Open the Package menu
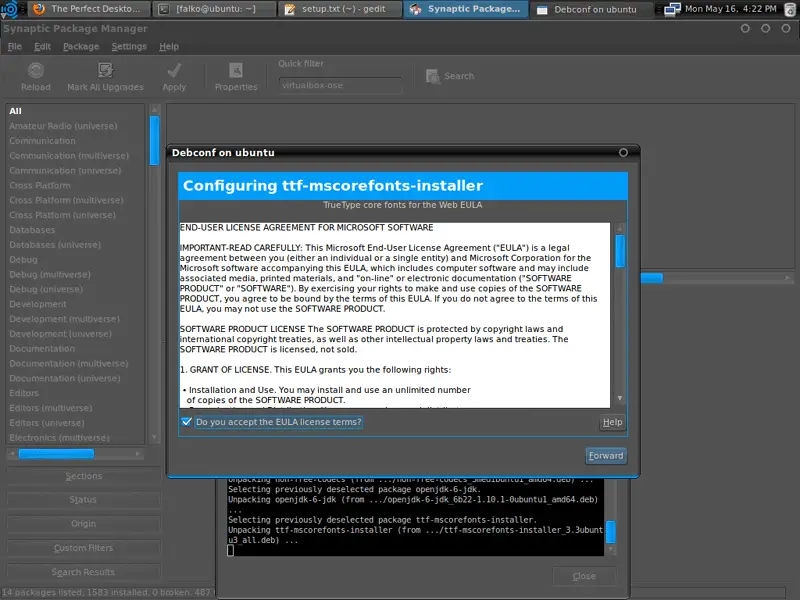Image resolution: width=800 pixels, height=600 pixels. click(x=81, y=46)
